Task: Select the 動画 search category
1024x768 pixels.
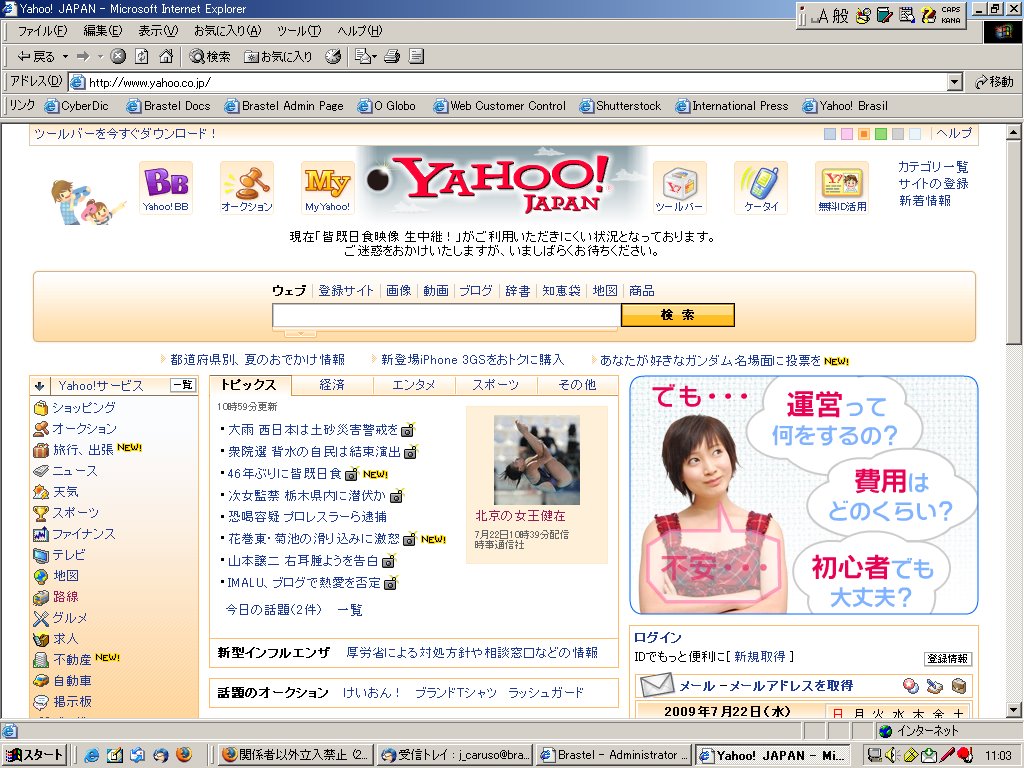Action: coord(436,291)
